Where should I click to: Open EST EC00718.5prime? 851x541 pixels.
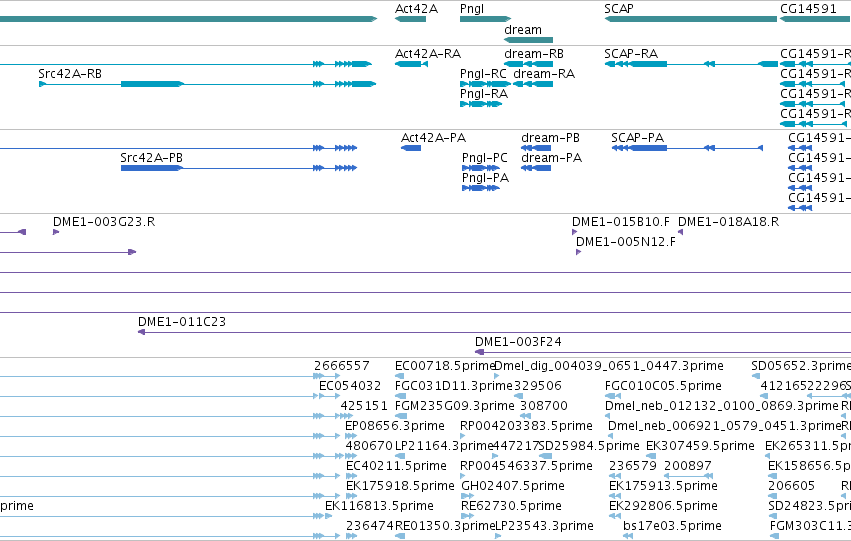(444, 366)
